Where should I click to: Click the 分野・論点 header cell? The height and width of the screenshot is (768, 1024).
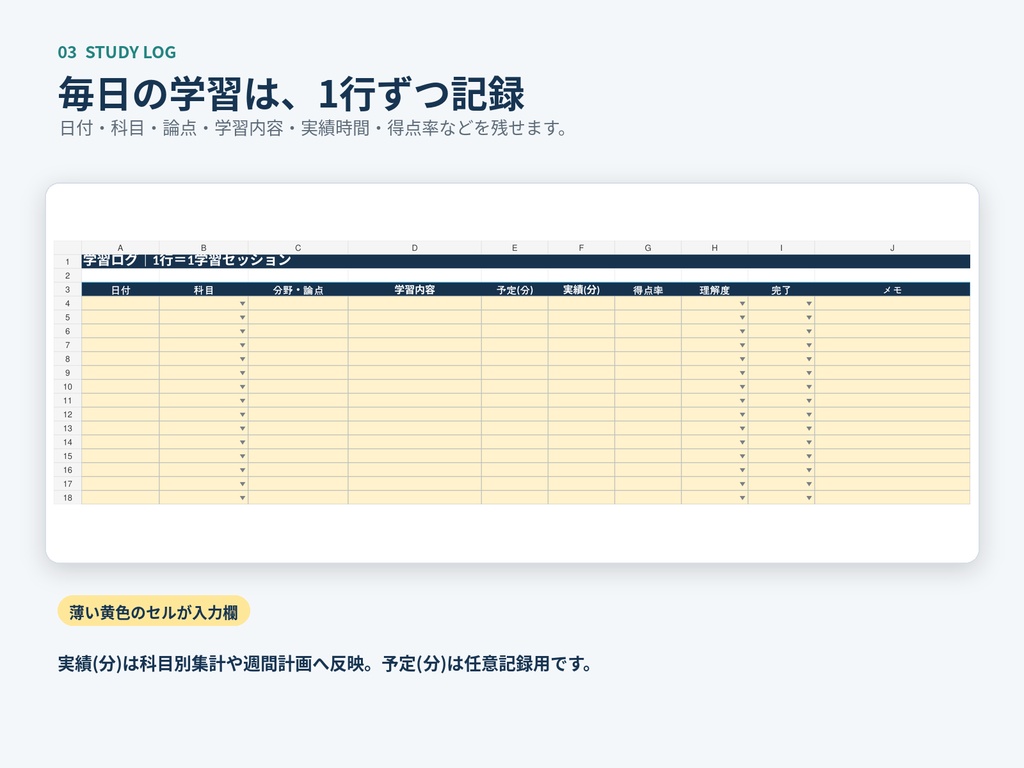pos(298,289)
